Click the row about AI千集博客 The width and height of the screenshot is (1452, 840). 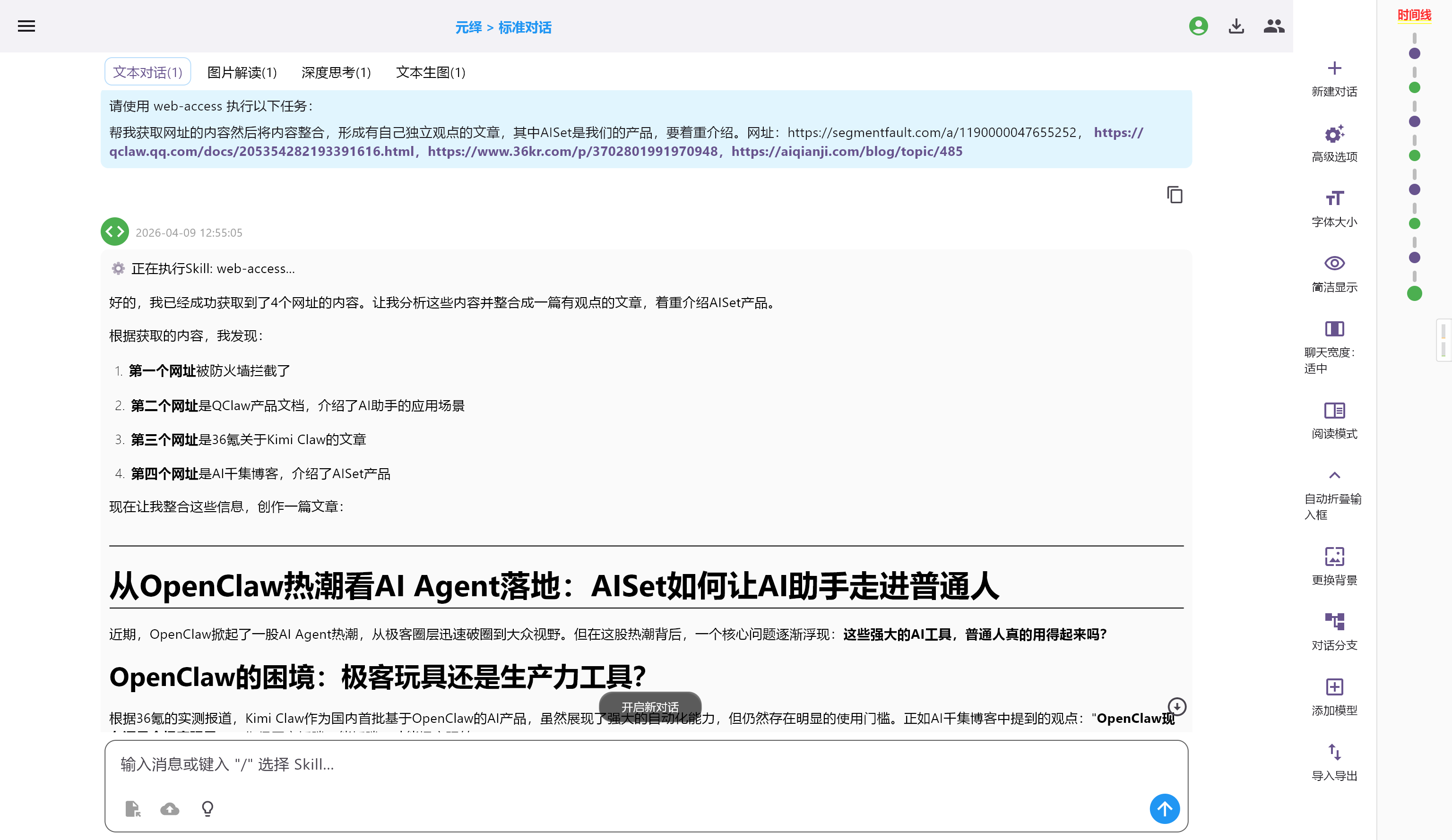[260, 473]
